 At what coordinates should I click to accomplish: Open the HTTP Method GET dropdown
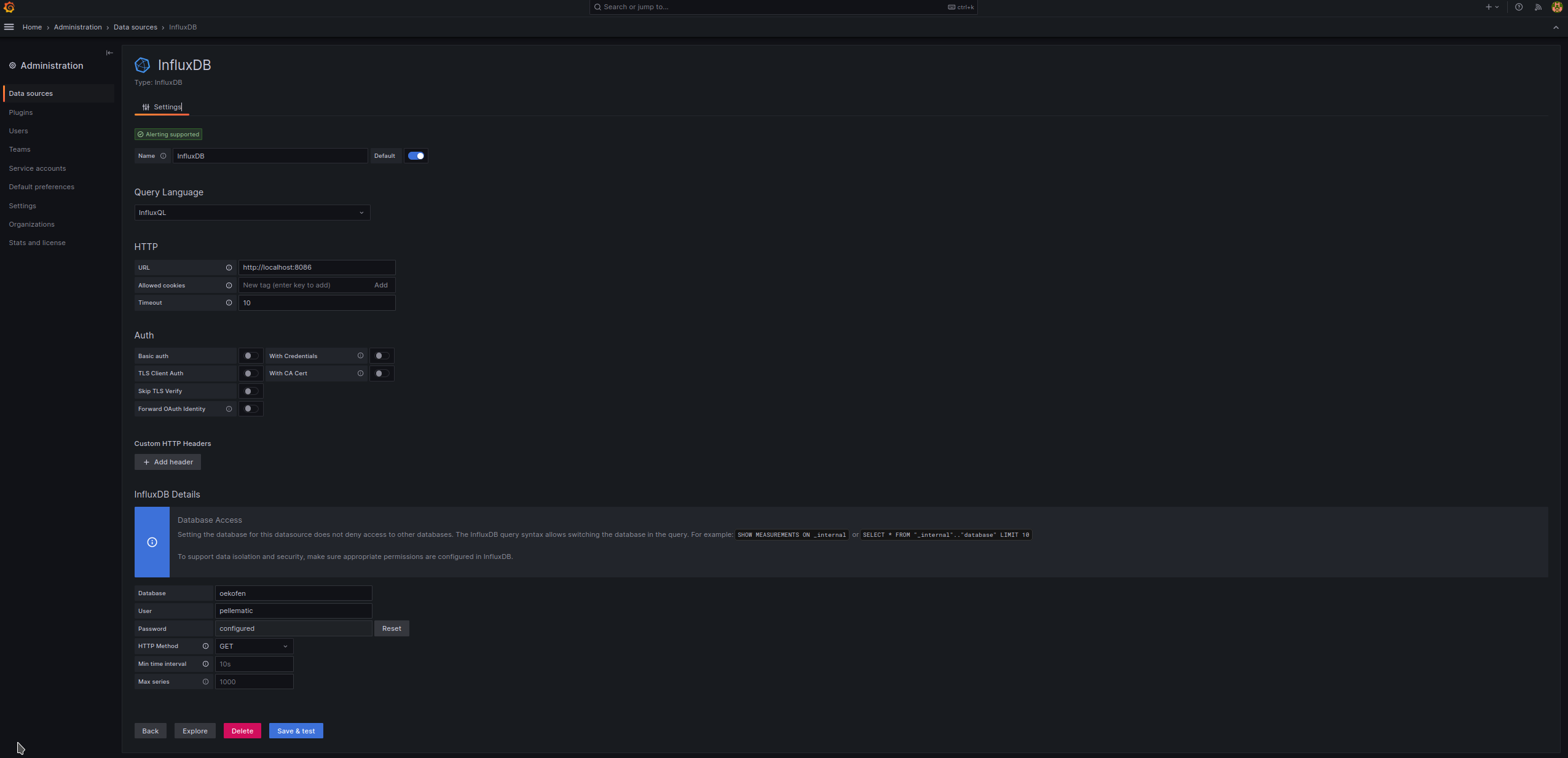point(254,646)
